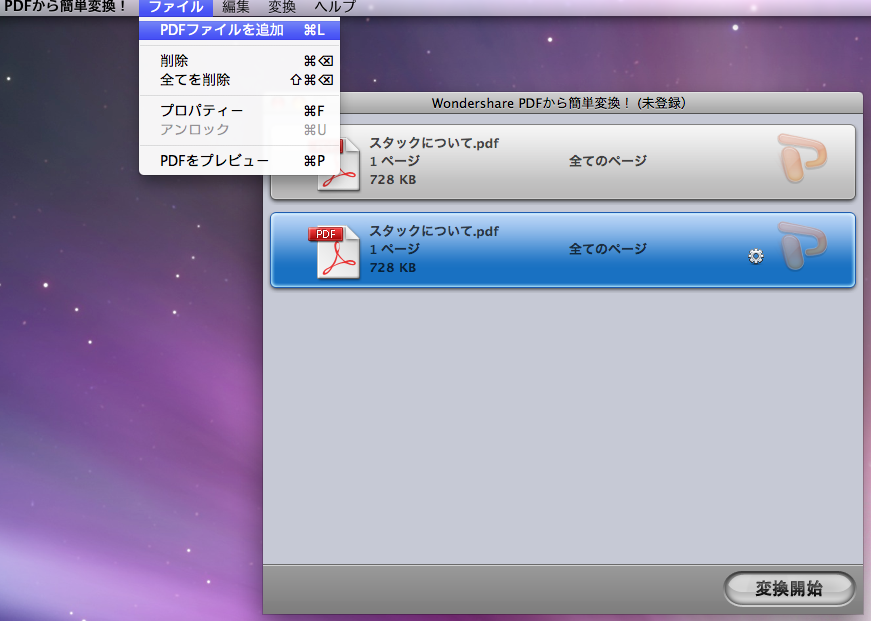Choose 全てを削除 menu entry

(x=239, y=80)
